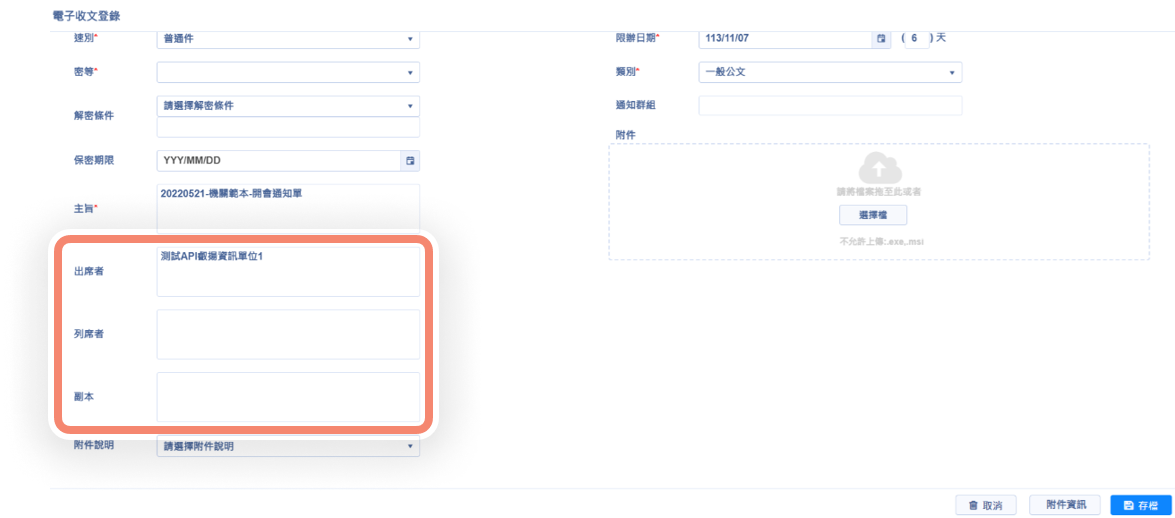The width and height of the screenshot is (1175, 518).
Task: Open the 密等 dropdown
Action: (288, 72)
